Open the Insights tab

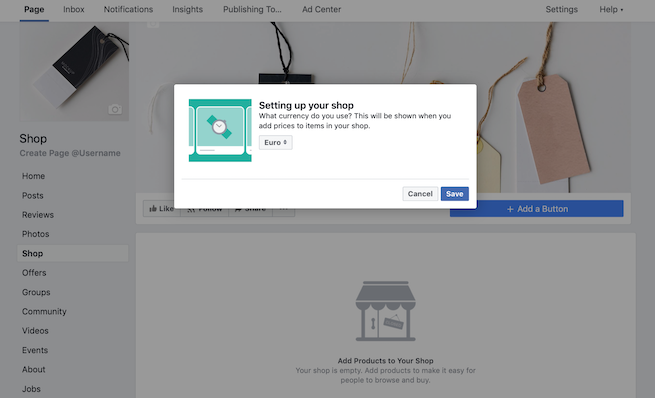click(x=188, y=9)
